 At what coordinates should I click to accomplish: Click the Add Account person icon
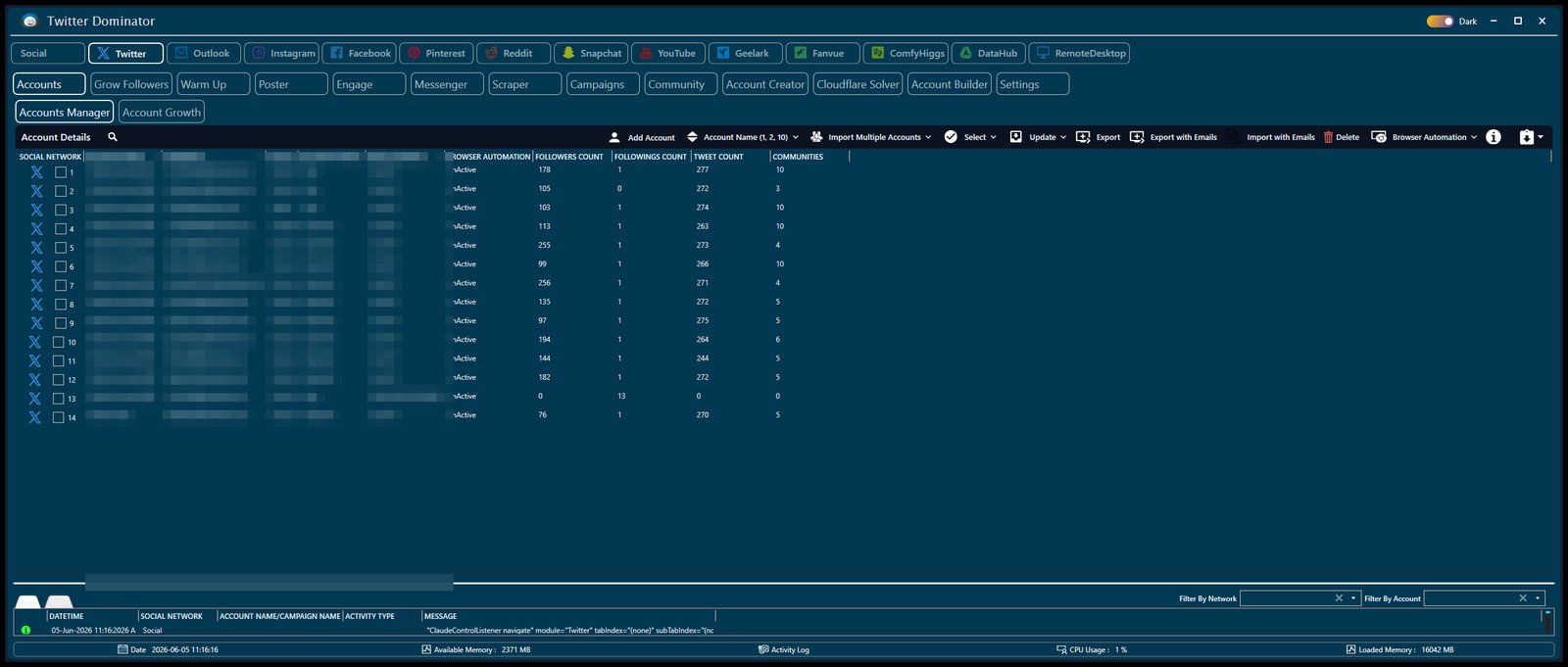[x=614, y=137]
